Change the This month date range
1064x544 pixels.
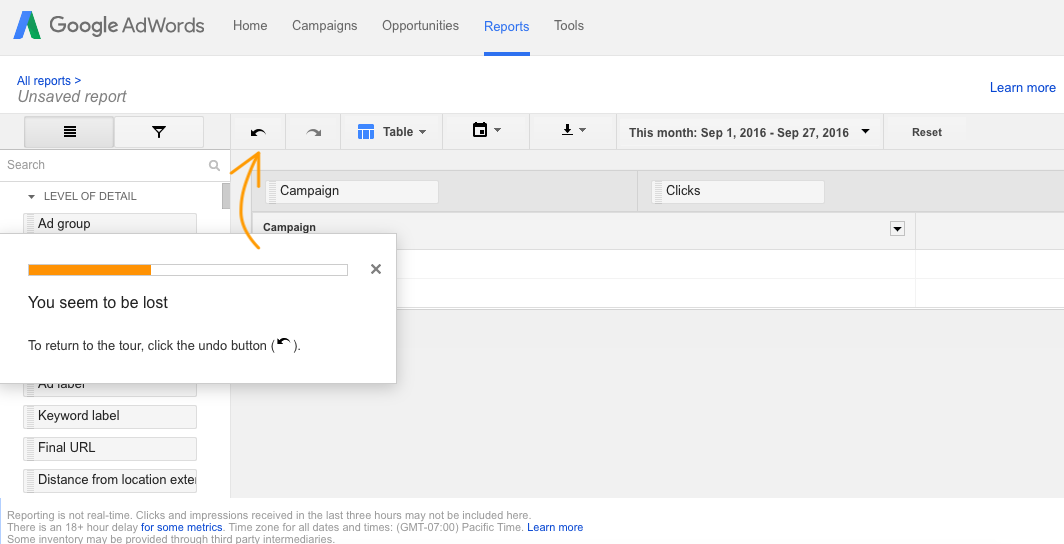(x=749, y=132)
